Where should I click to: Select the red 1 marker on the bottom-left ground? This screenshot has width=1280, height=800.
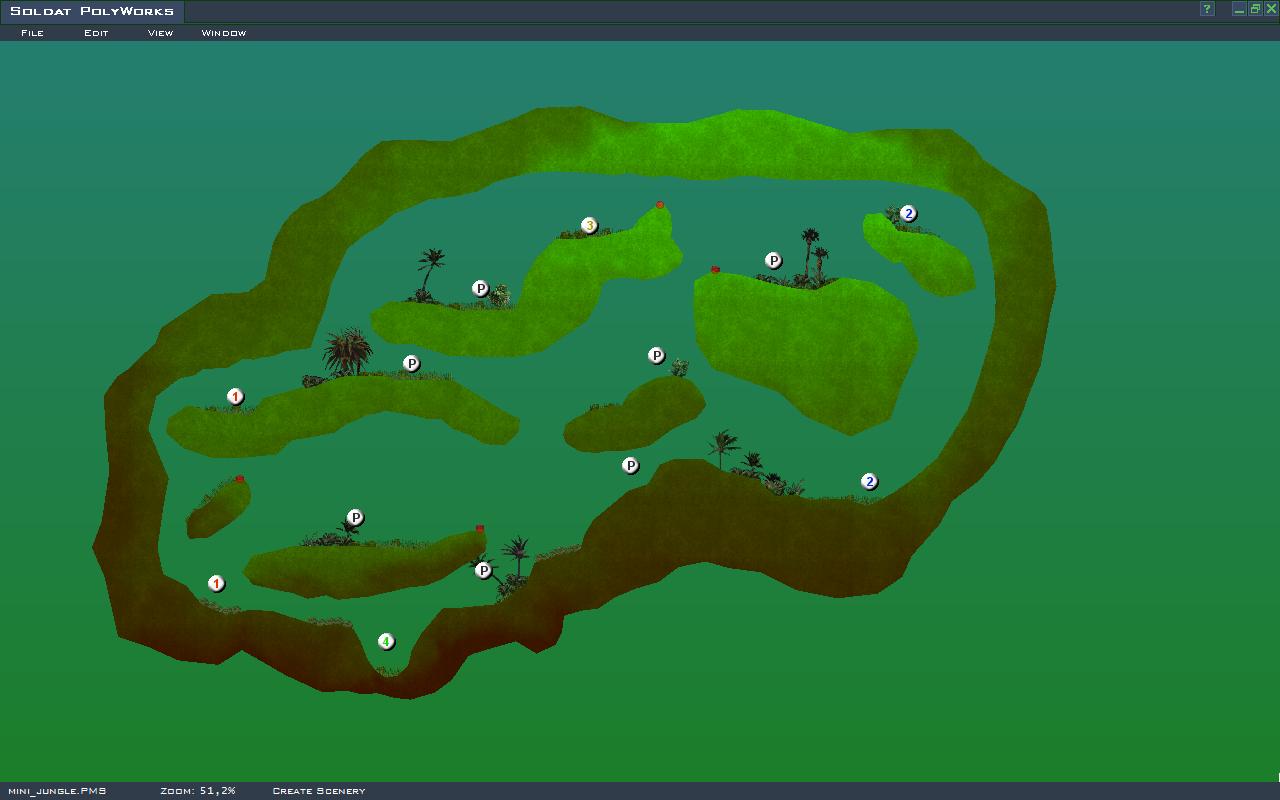(x=216, y=584)
